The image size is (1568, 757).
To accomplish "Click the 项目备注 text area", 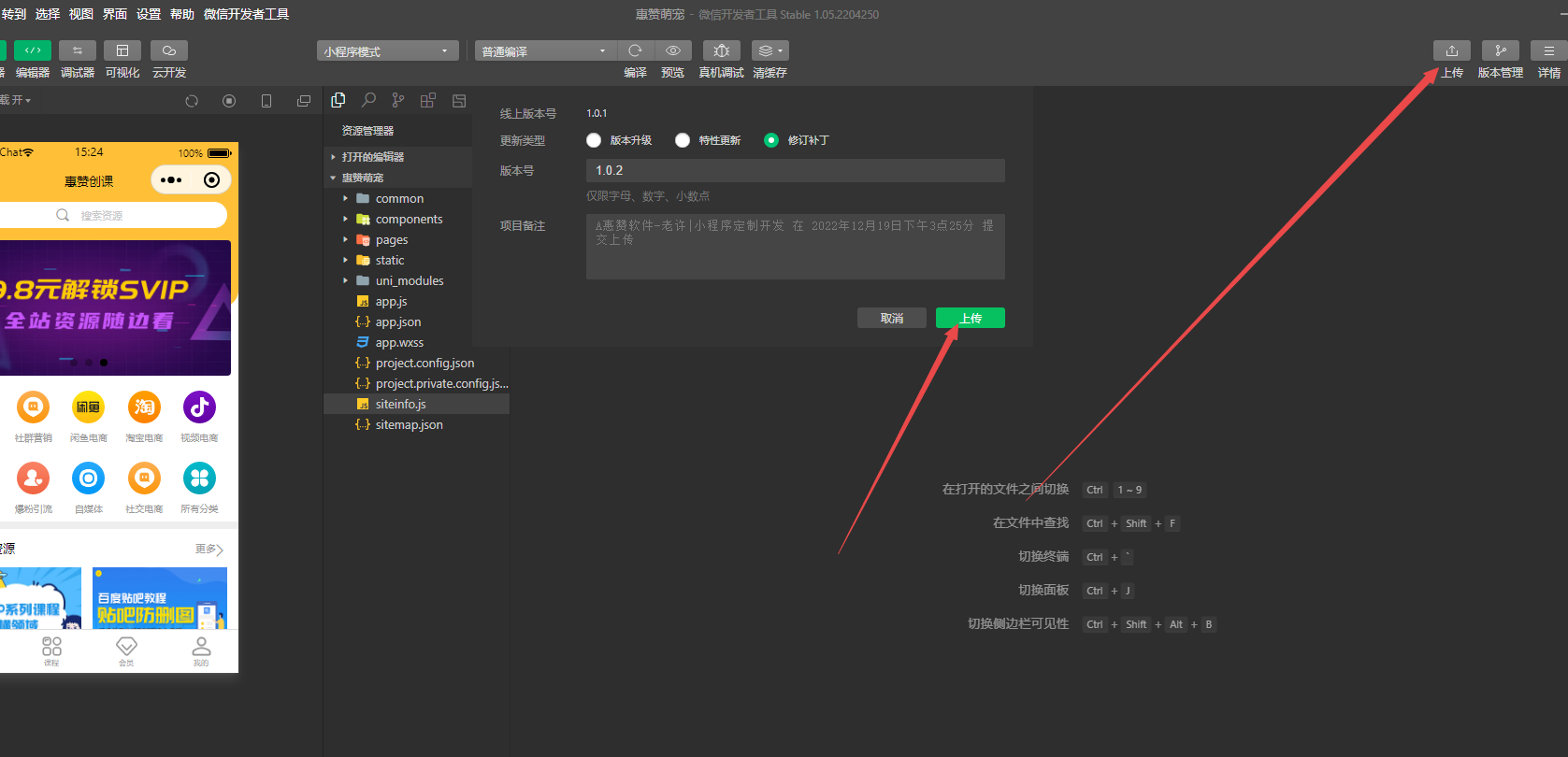I will (x=796, y=247).
